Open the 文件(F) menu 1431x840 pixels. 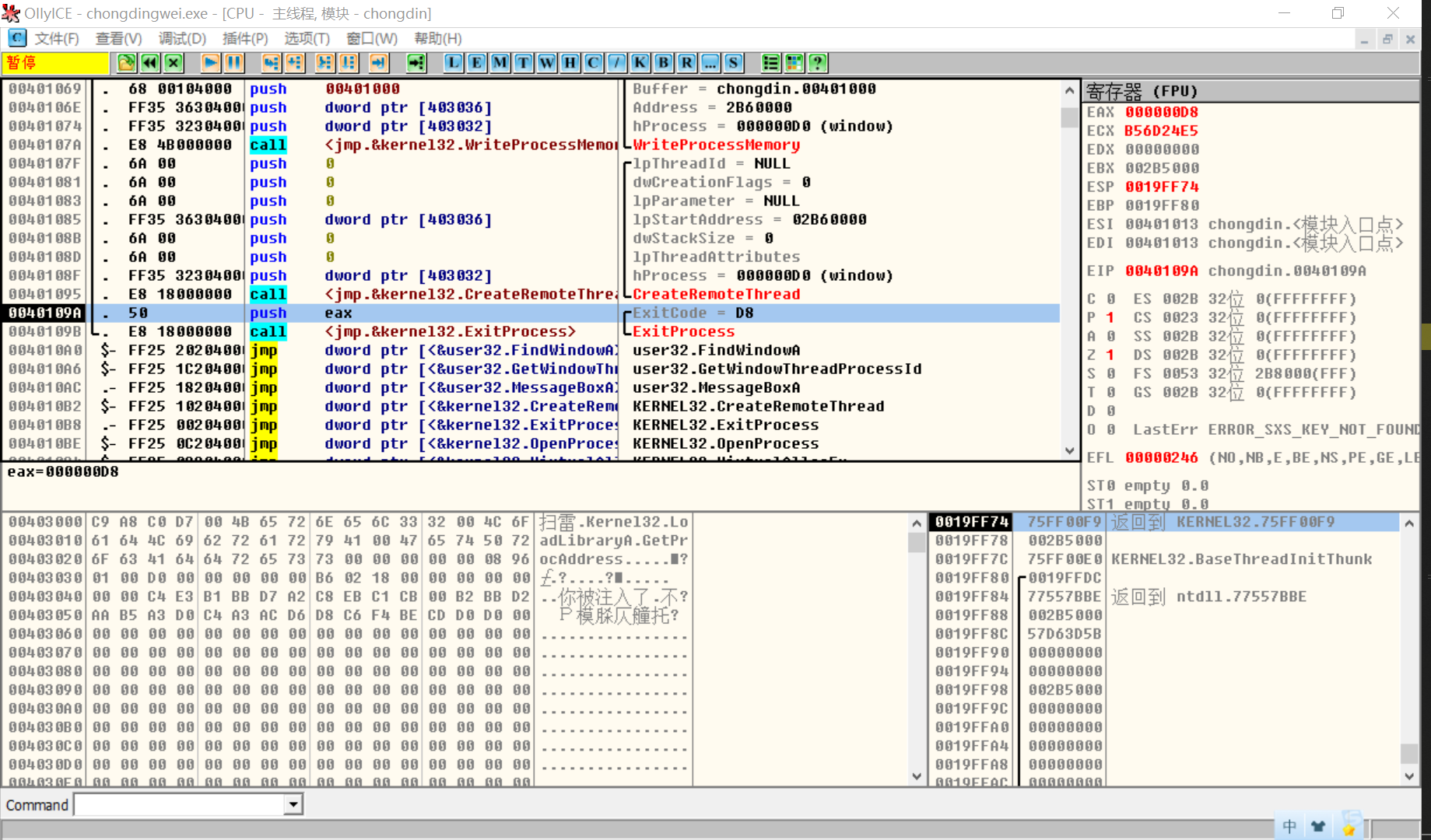tap(57, 38)
